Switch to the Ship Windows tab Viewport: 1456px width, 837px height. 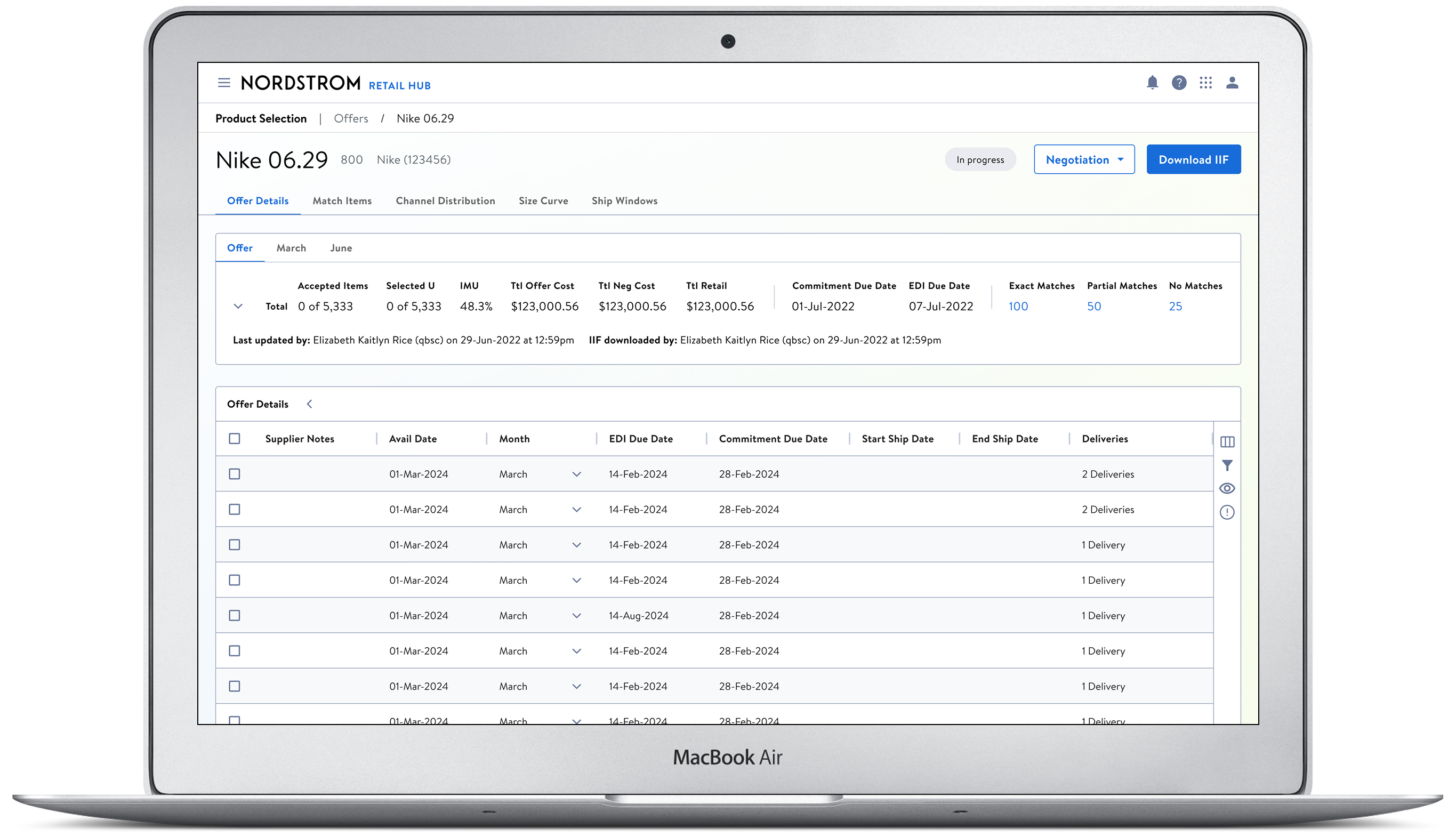[x=624, y=200]
